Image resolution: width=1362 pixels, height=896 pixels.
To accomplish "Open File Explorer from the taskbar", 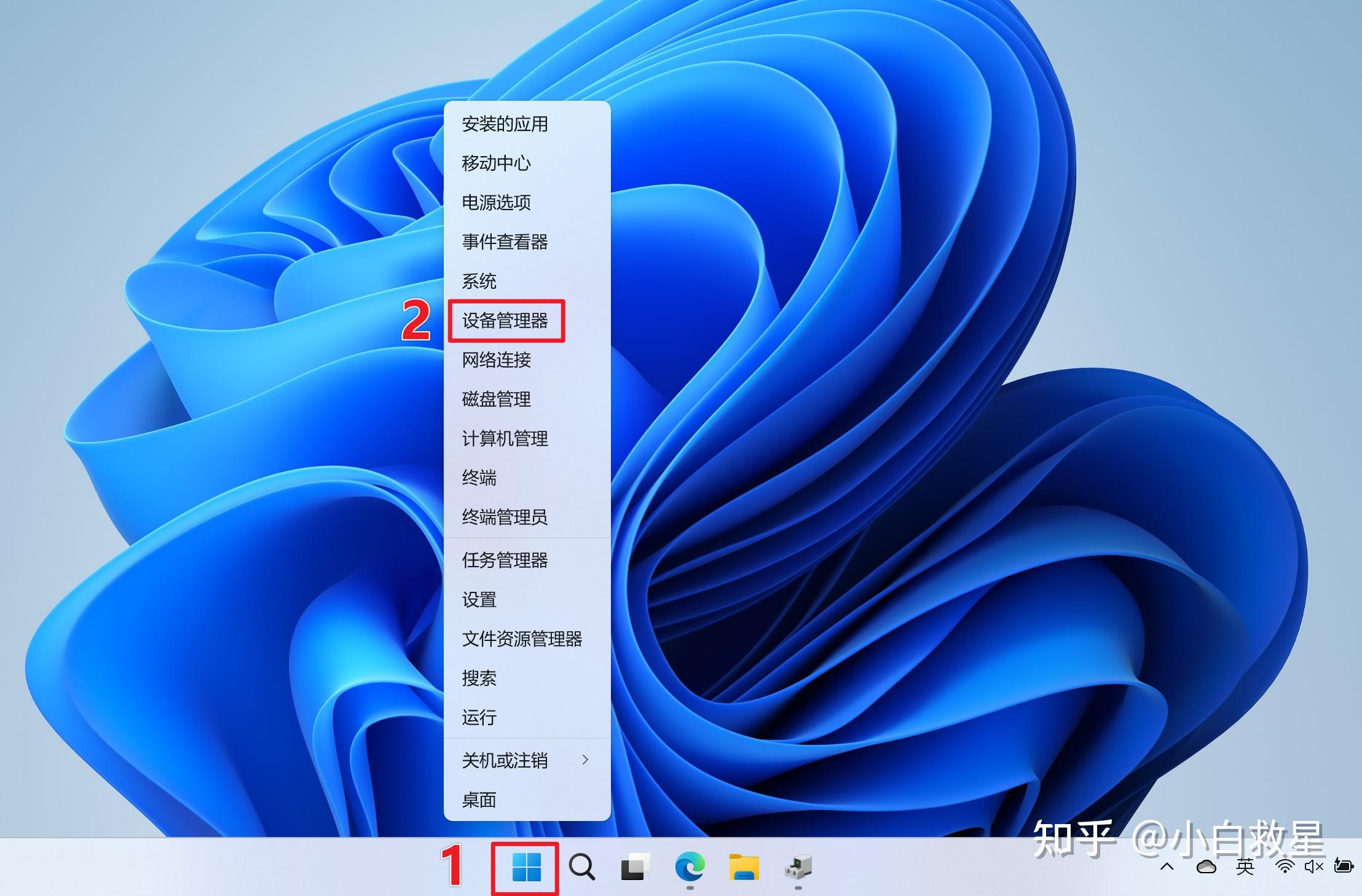I will [x=744, y=867].
